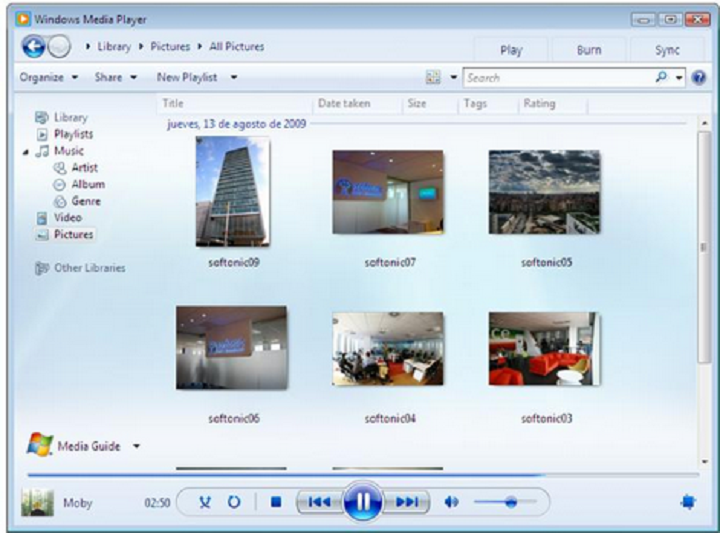Select Pictures in the navigation pane
The height and width of the screenshot is (533, 720).
point(73,234)
